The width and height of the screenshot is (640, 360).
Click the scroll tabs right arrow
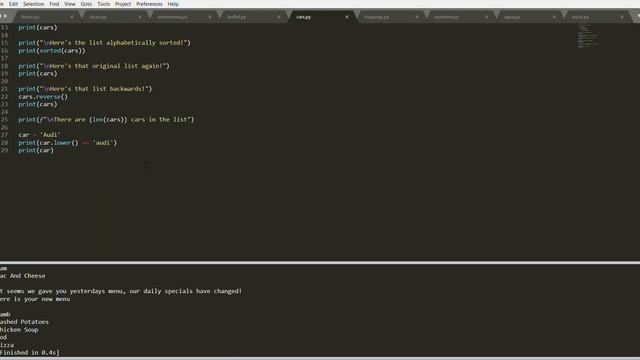point(6,16)
